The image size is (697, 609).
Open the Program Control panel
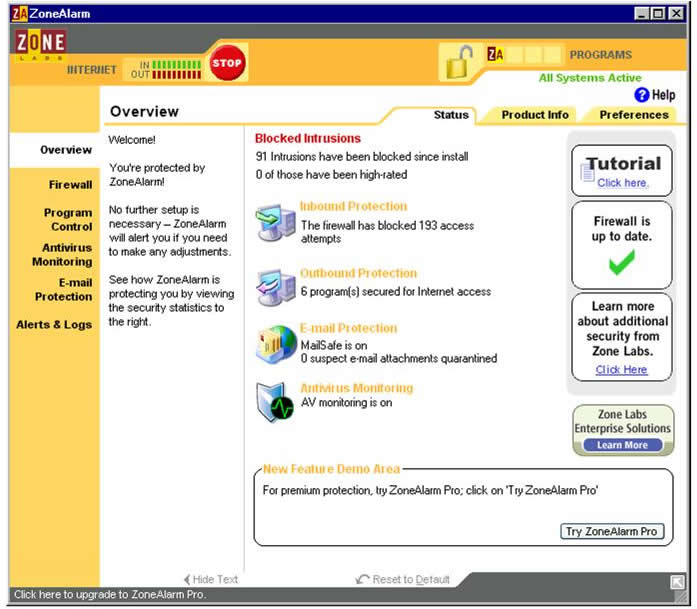click(68, 220)
